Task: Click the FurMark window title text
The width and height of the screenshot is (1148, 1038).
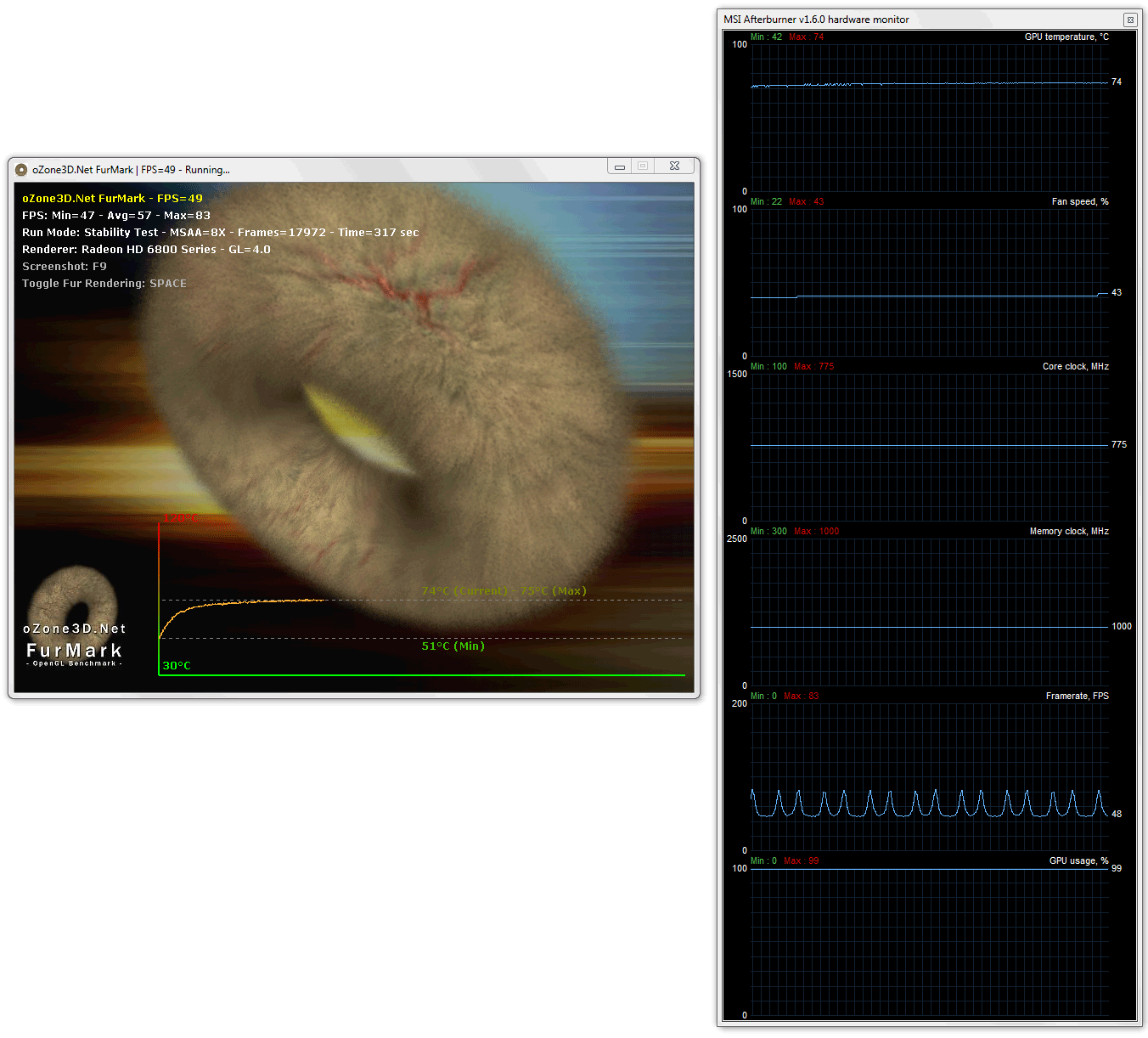Action: (131, 170)
